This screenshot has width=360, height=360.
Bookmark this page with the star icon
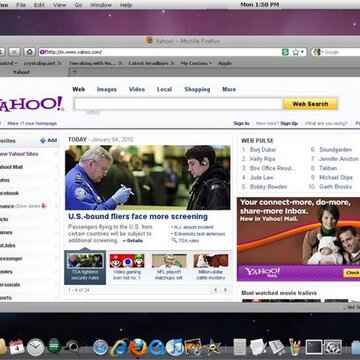click(295, 52)
